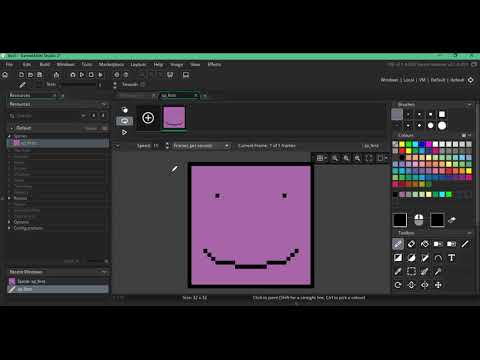Image resolution: width=480 pixels, height=360 pixels.
Task: Open the Layouts menu
Action: click(138, 64)
